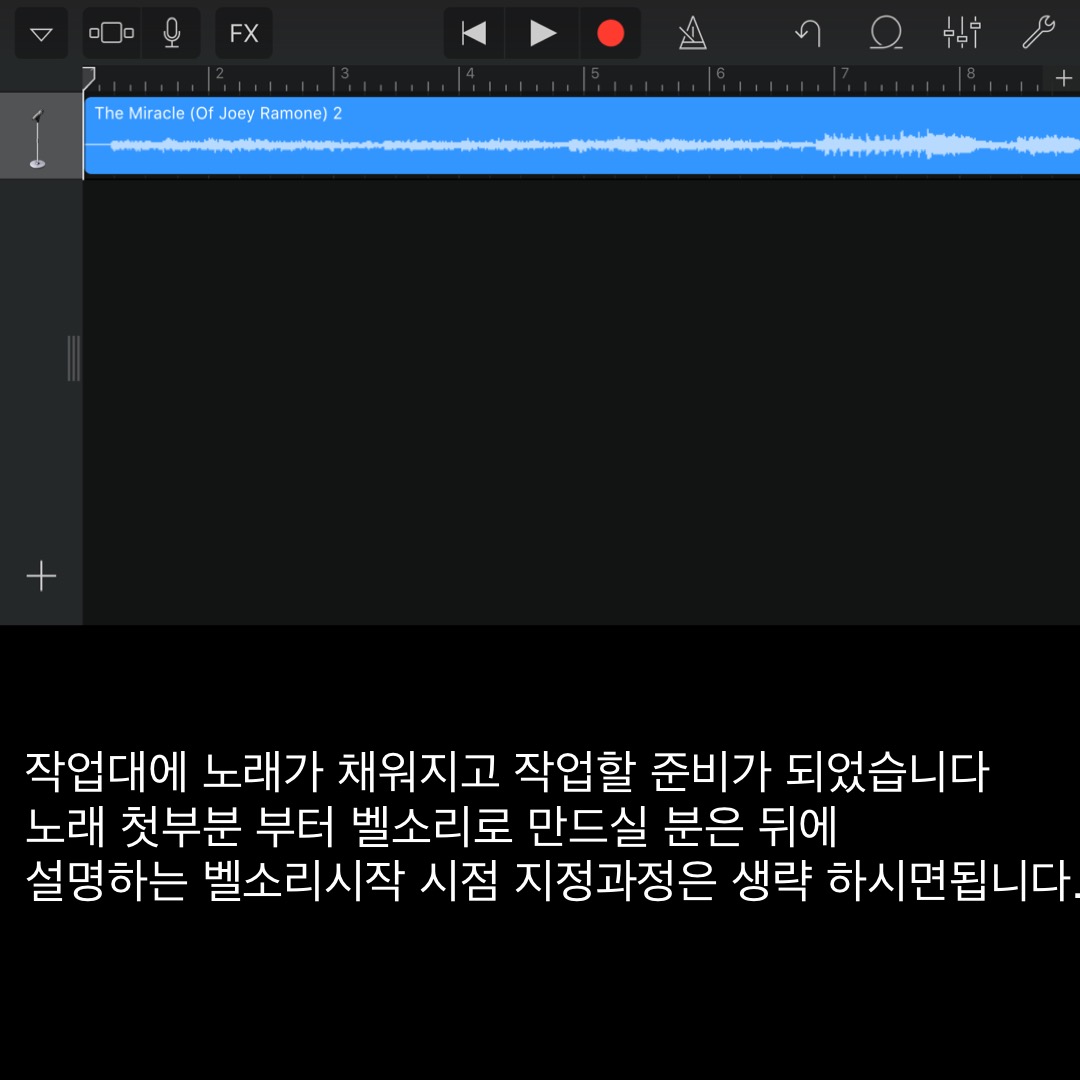Image resolution: width=1080 pixels, height=1080 pixels.
Task: Click the playhead at the ruler start
Action: click(x=88, y=77)
